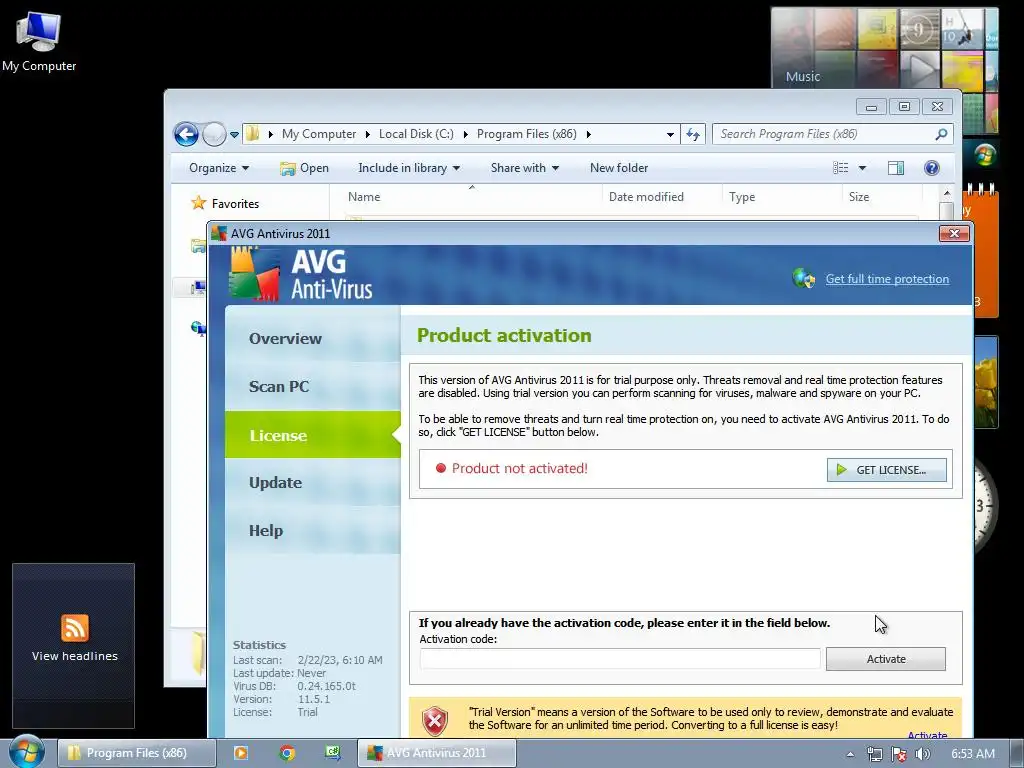Screen dimensions: 1024x768
Task: Click Program Files (x86) breadcrumb
Action: [526, 134]
